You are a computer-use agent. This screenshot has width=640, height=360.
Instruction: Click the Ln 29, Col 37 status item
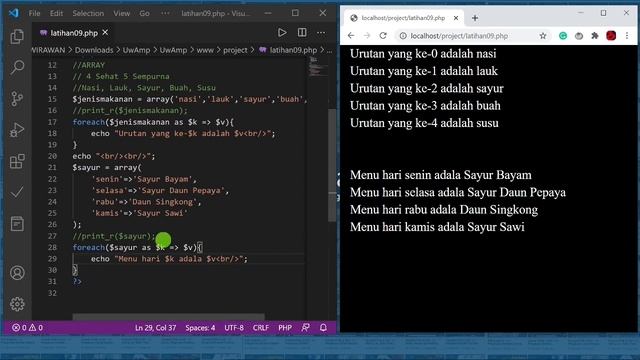pyautogui.click(x=156, y=328)
